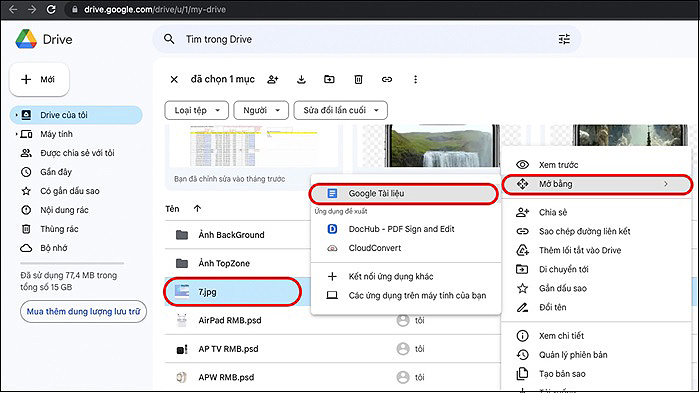Open the Loại tệp filter dropdown
The height and width of the screenshot is (393, 700).
[196, 110]
